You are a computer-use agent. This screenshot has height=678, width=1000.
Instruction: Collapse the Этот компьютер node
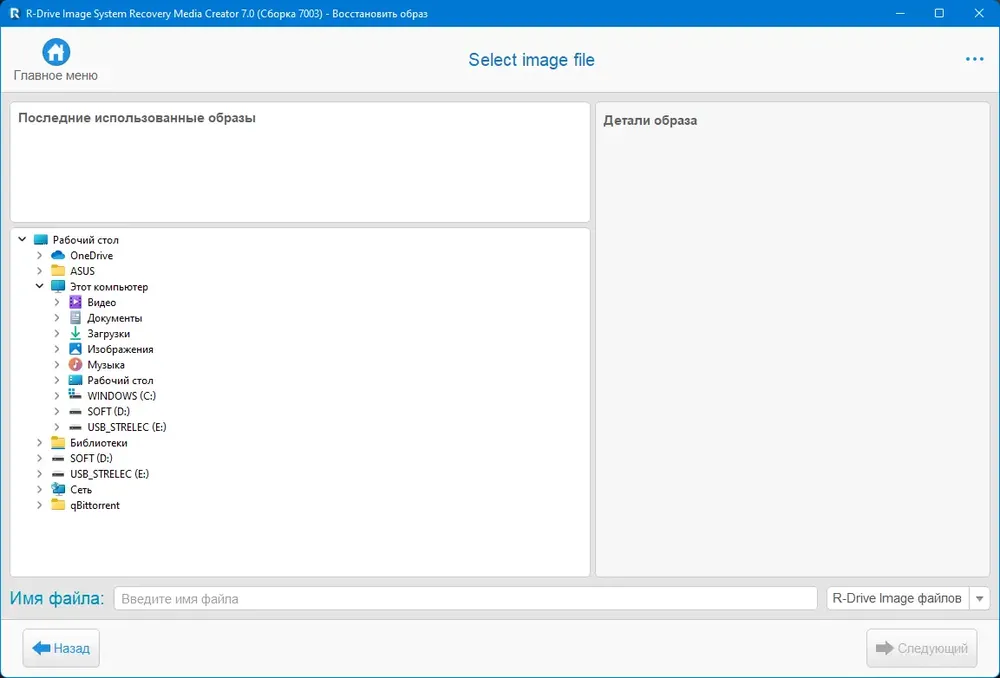(40, 286)
